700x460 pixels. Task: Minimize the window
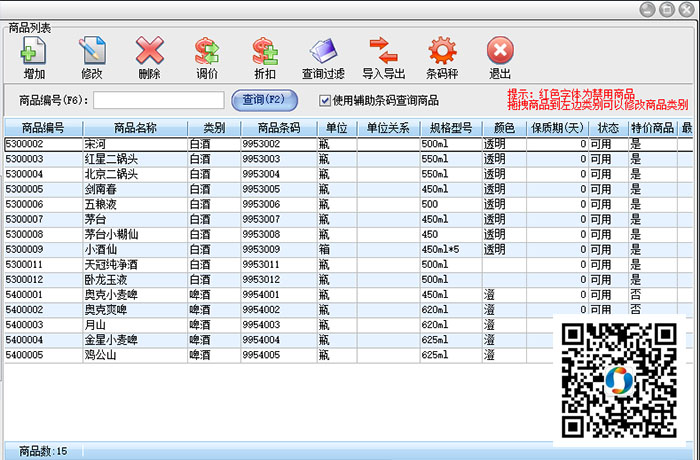[x=647, y=9]
